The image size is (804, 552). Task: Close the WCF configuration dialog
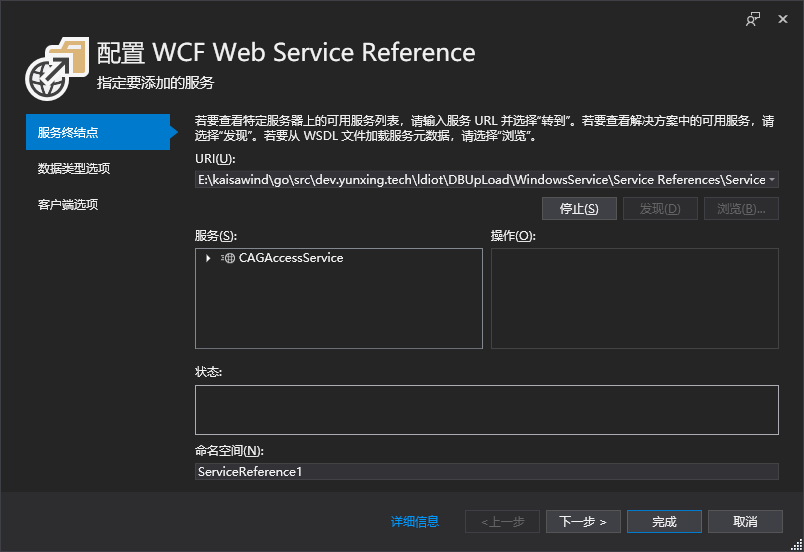(782, 19)
